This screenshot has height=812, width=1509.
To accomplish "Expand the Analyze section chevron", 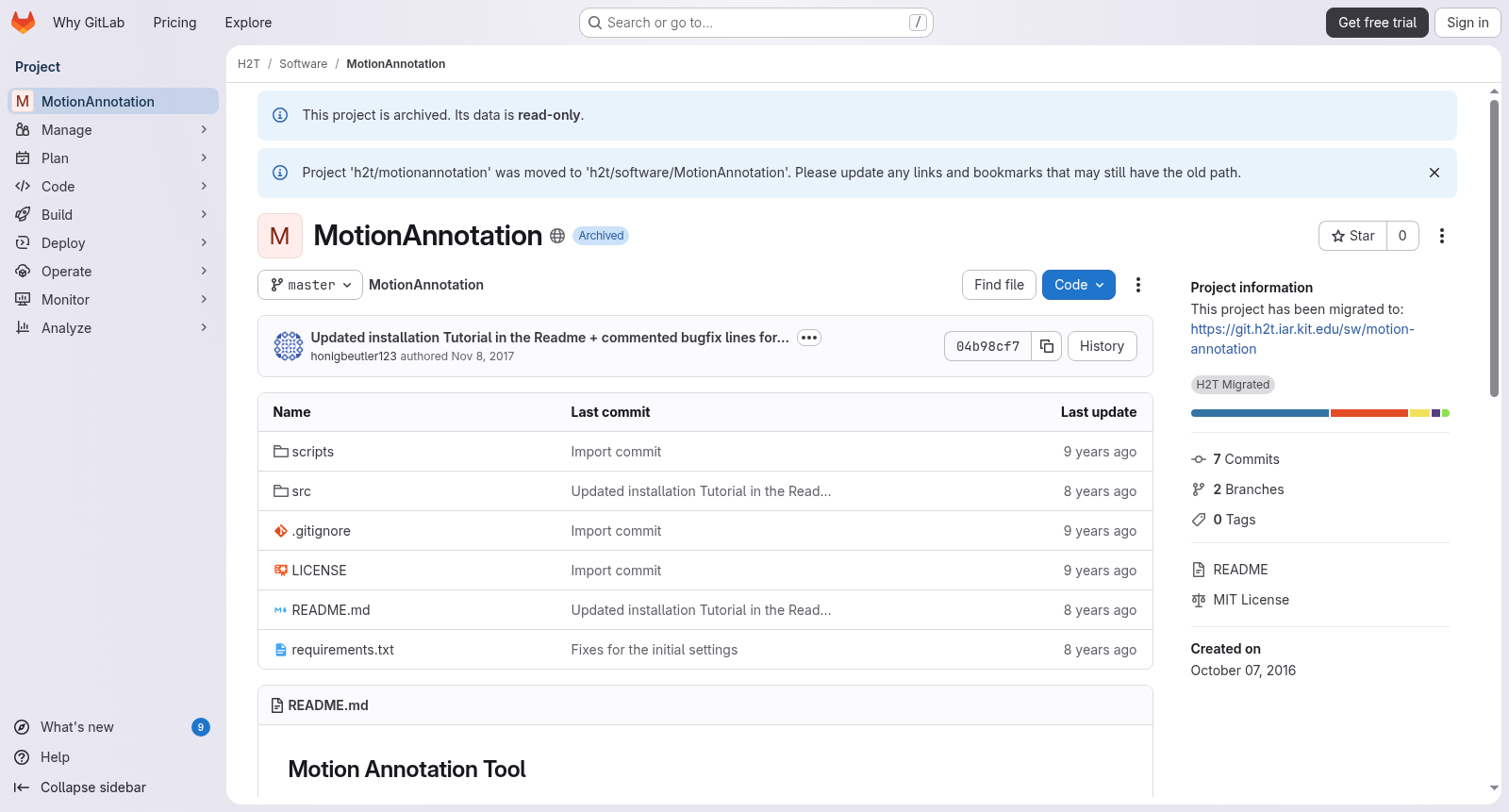I will coord(204,328).
